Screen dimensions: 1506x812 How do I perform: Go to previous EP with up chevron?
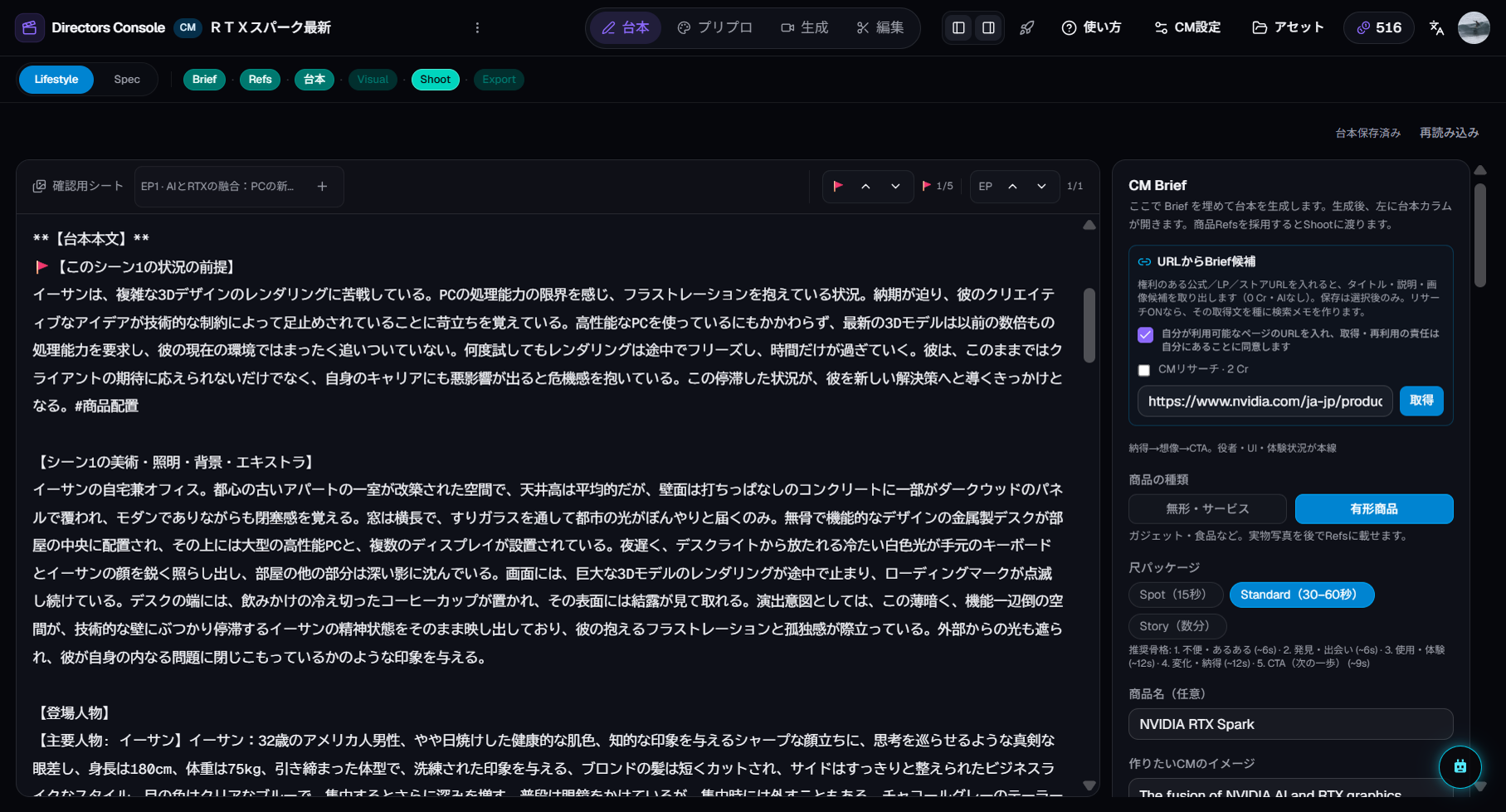pyautogui.click(x=1012, y=186)
